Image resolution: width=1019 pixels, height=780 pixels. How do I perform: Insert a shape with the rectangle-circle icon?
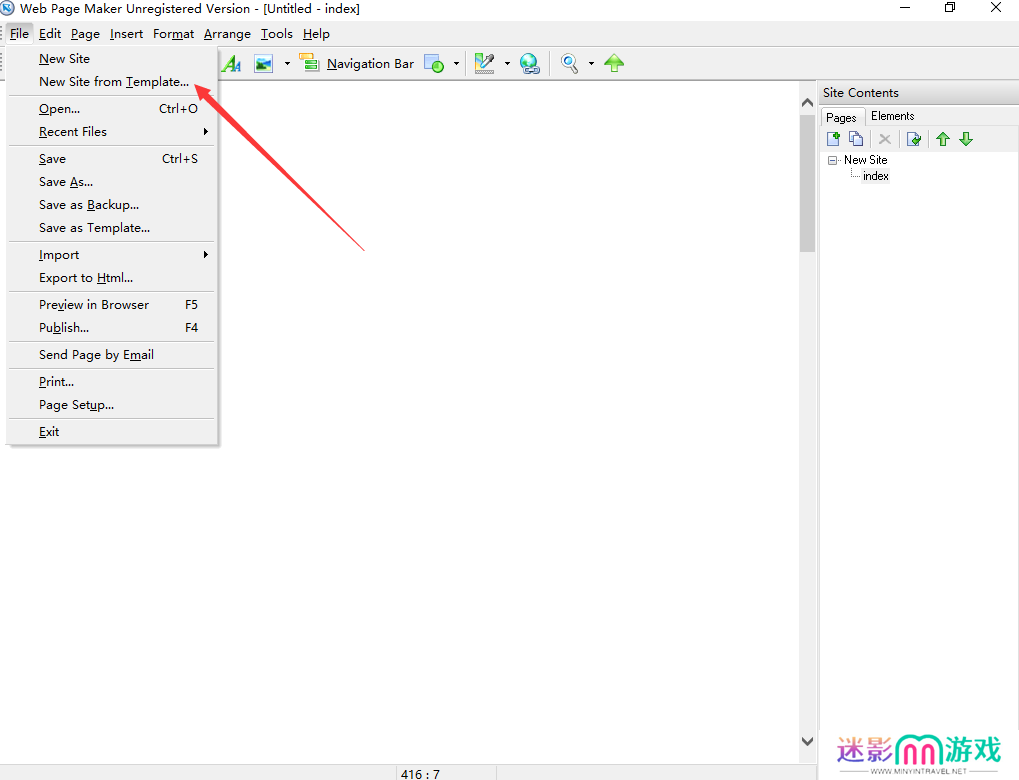click(433, 64)
